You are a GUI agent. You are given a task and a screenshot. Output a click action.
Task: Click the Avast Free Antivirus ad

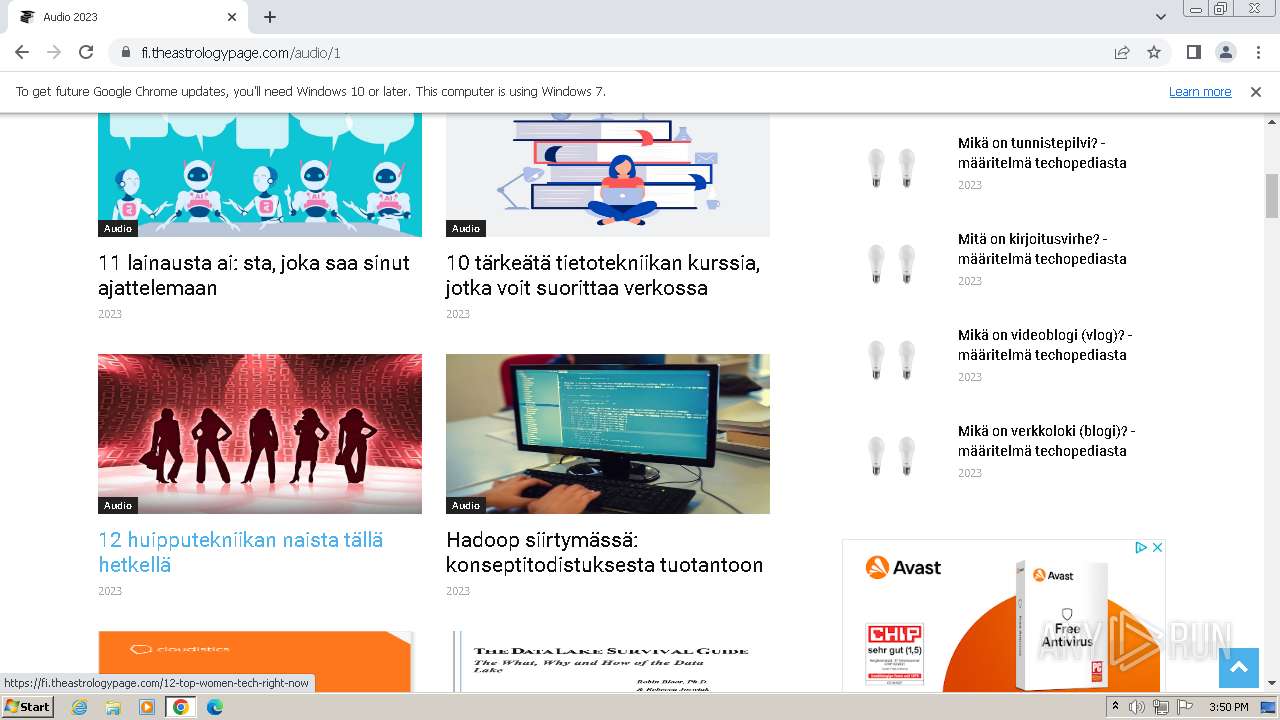pyautogui.click(x=1004, y=616)
